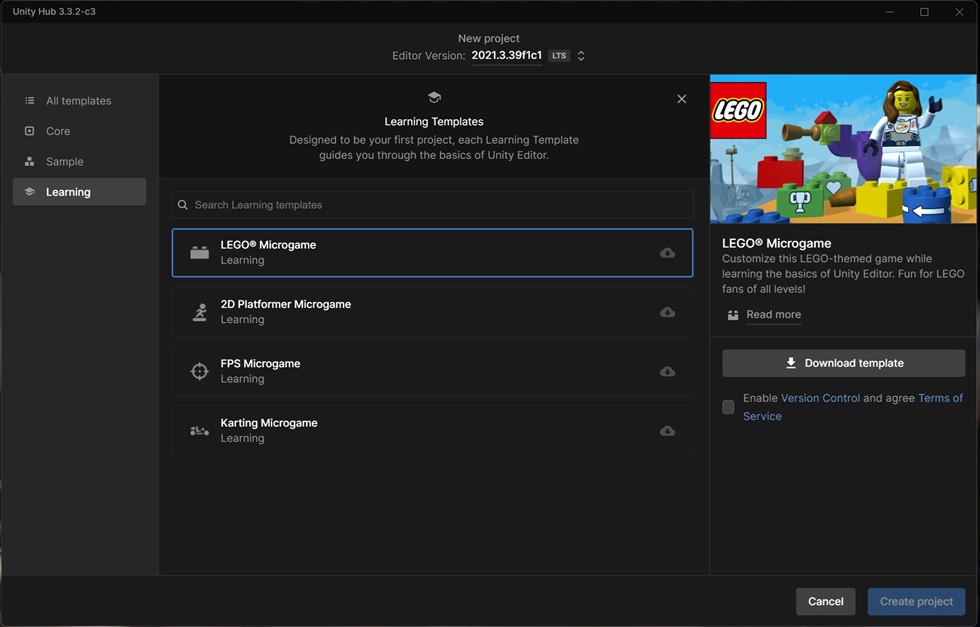Image resolution: width=980 pixels, height=627 pixels.
Task: Open the Editor Version selector arrows
Action: pyautogui.click(x=581, y=56)
